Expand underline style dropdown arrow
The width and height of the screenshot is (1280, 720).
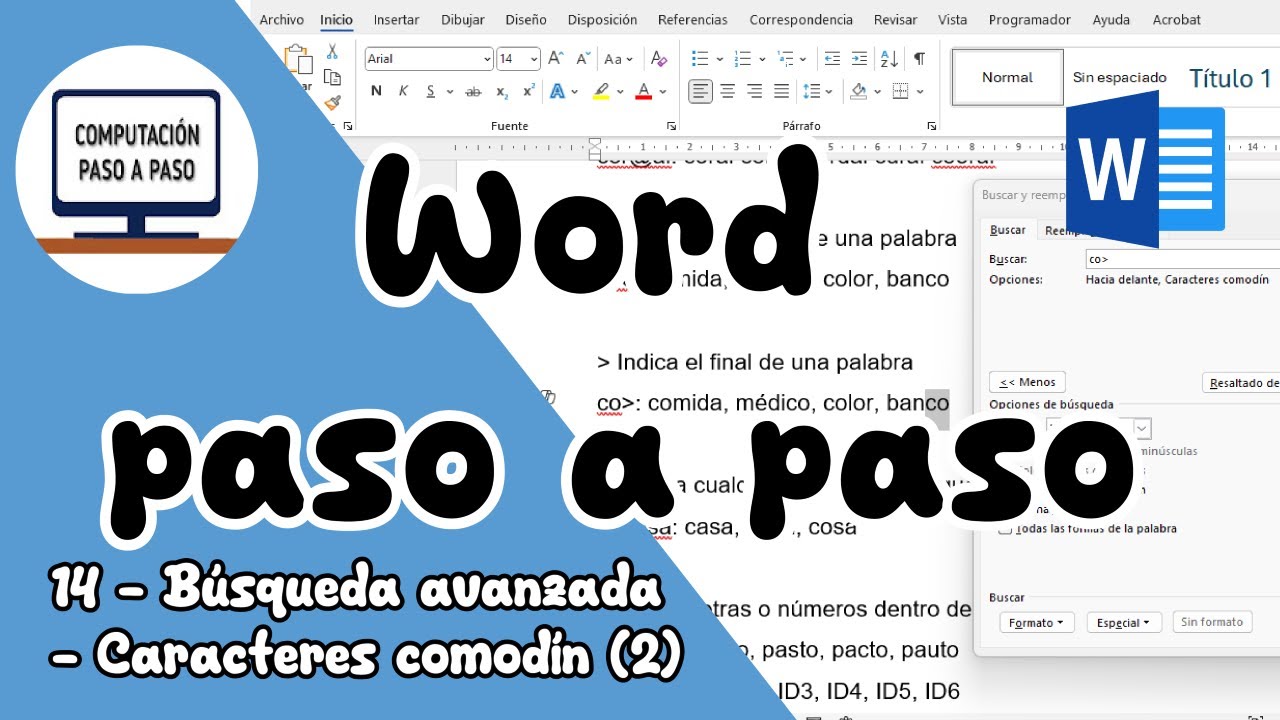[x=450, y=91]
